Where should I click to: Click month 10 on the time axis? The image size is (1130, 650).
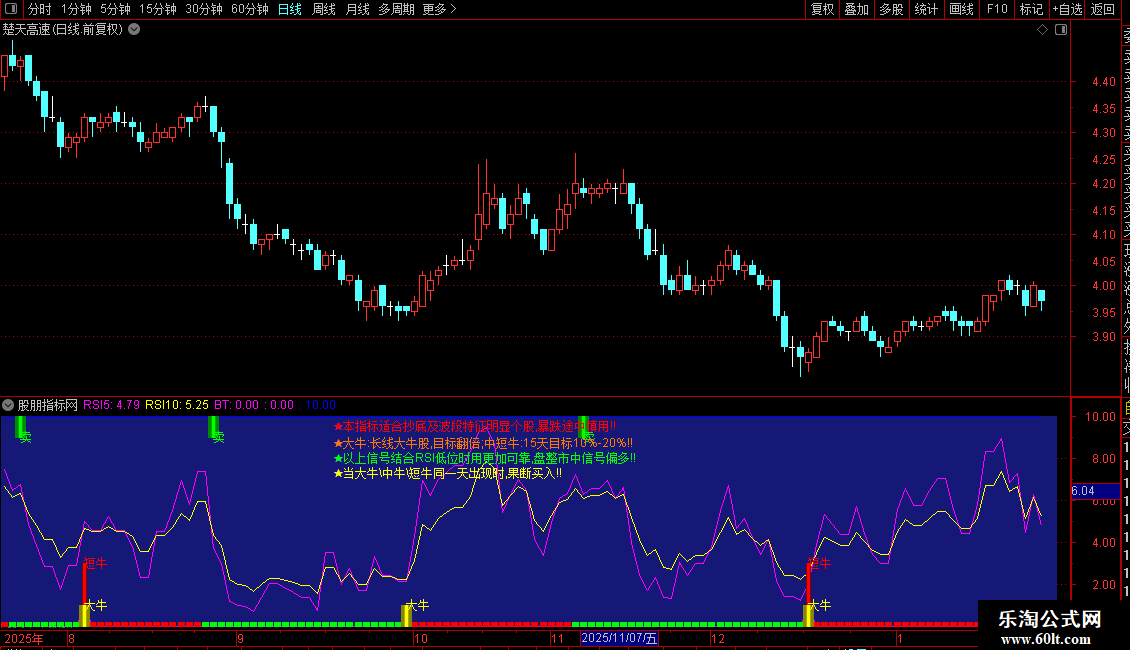pyautogui.click(x=421, y=638)
